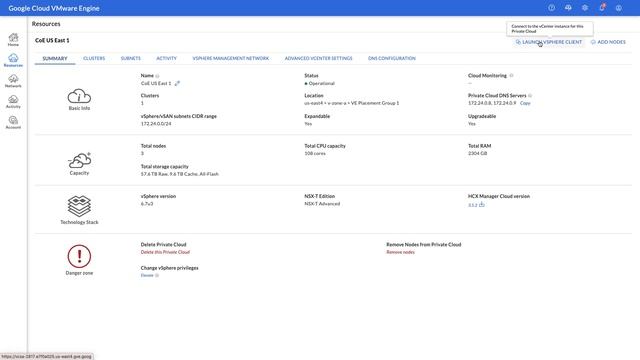Open the Advanced vCenter Settings tab

(x=318, y=58)
